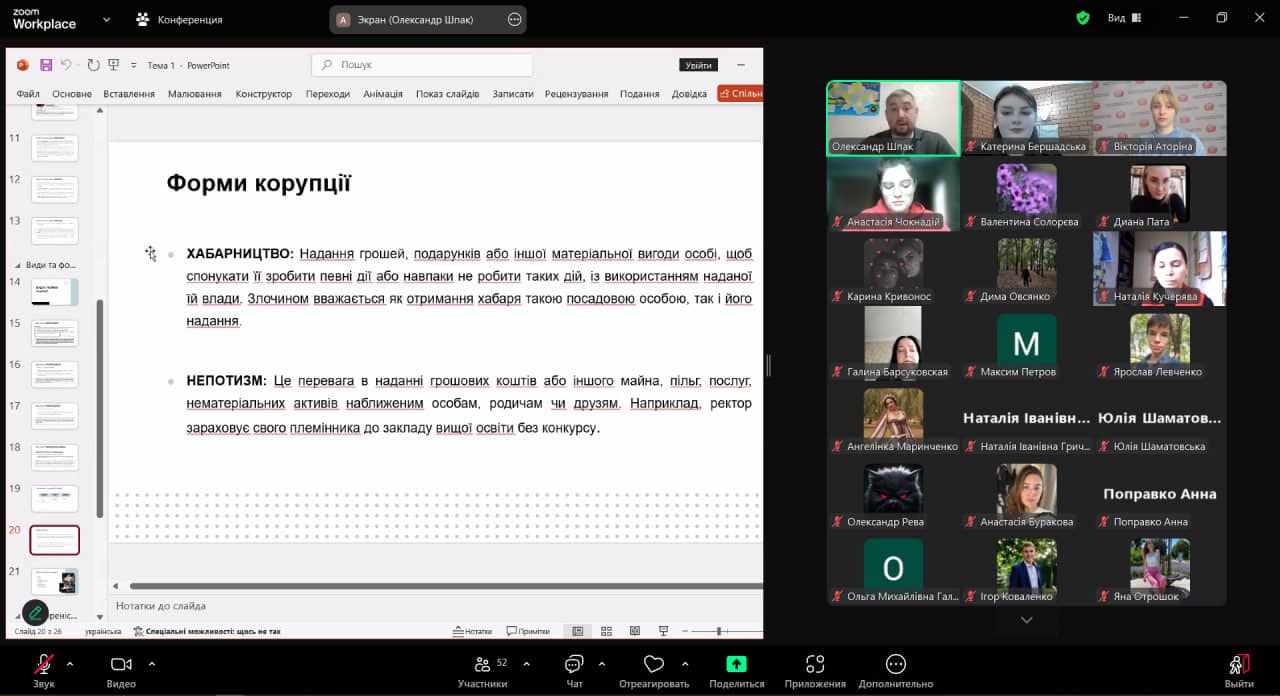Toggle Примітки comments button in status bar
The height and width of the screenshot is (696, 1280).
(528, 632)
